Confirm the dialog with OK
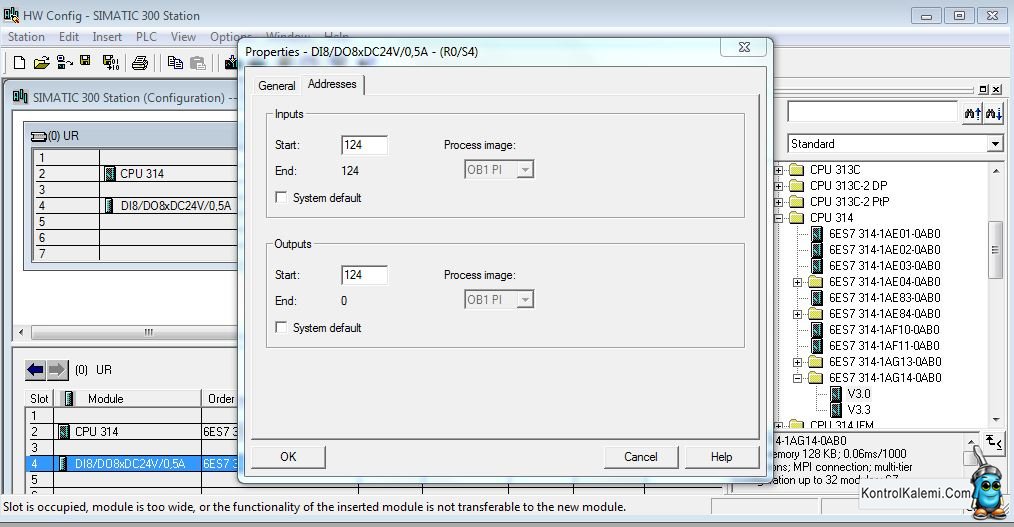 point(288,457)
